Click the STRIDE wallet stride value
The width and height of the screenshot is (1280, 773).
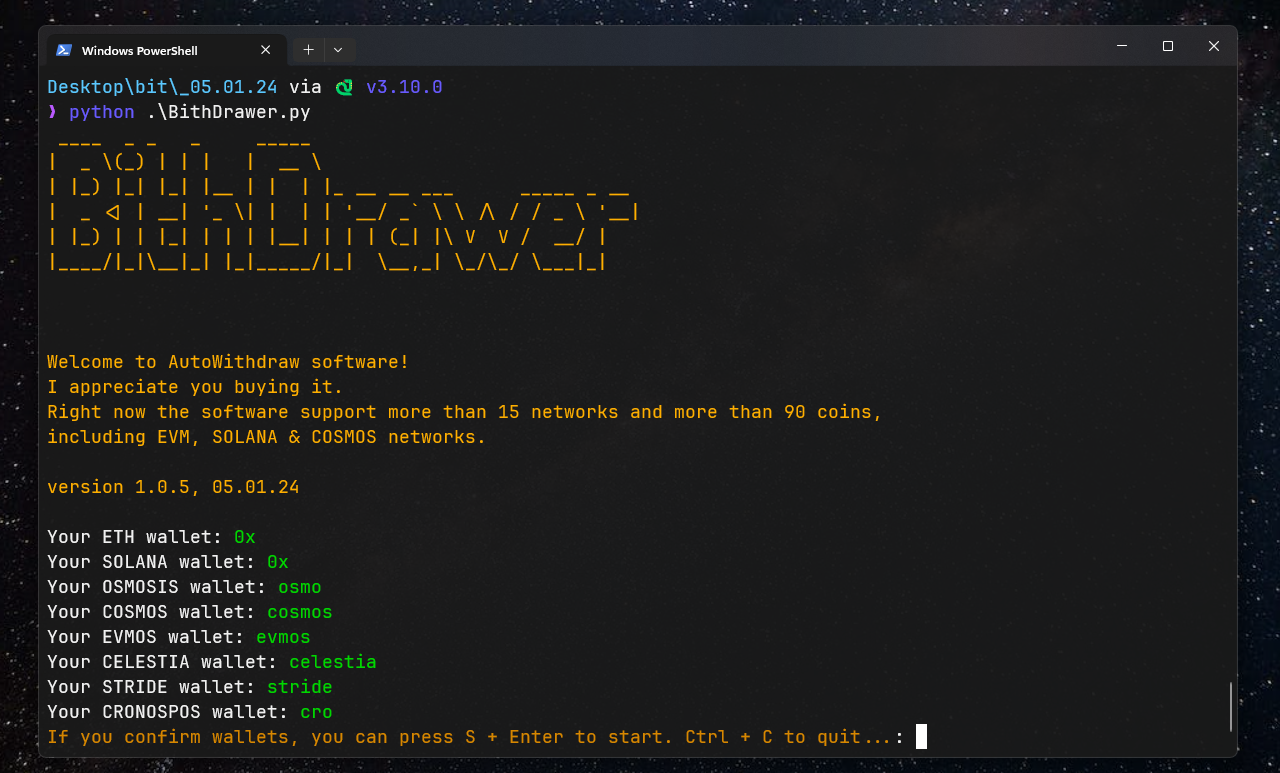click(x=300, y=687)
